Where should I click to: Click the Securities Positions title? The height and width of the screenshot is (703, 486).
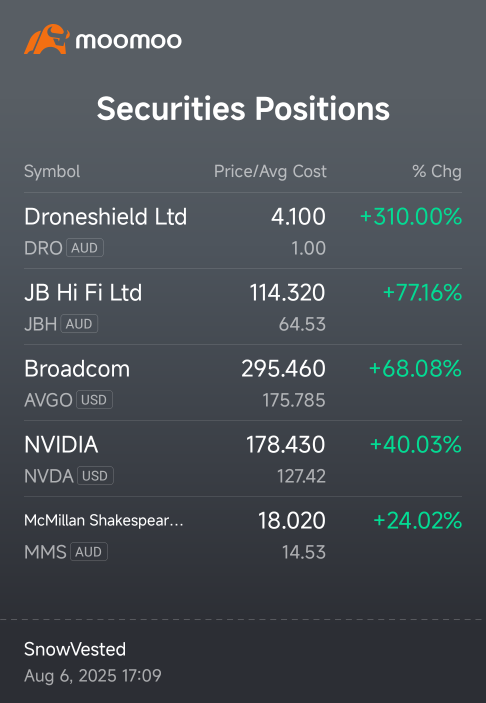click(243, 108)
